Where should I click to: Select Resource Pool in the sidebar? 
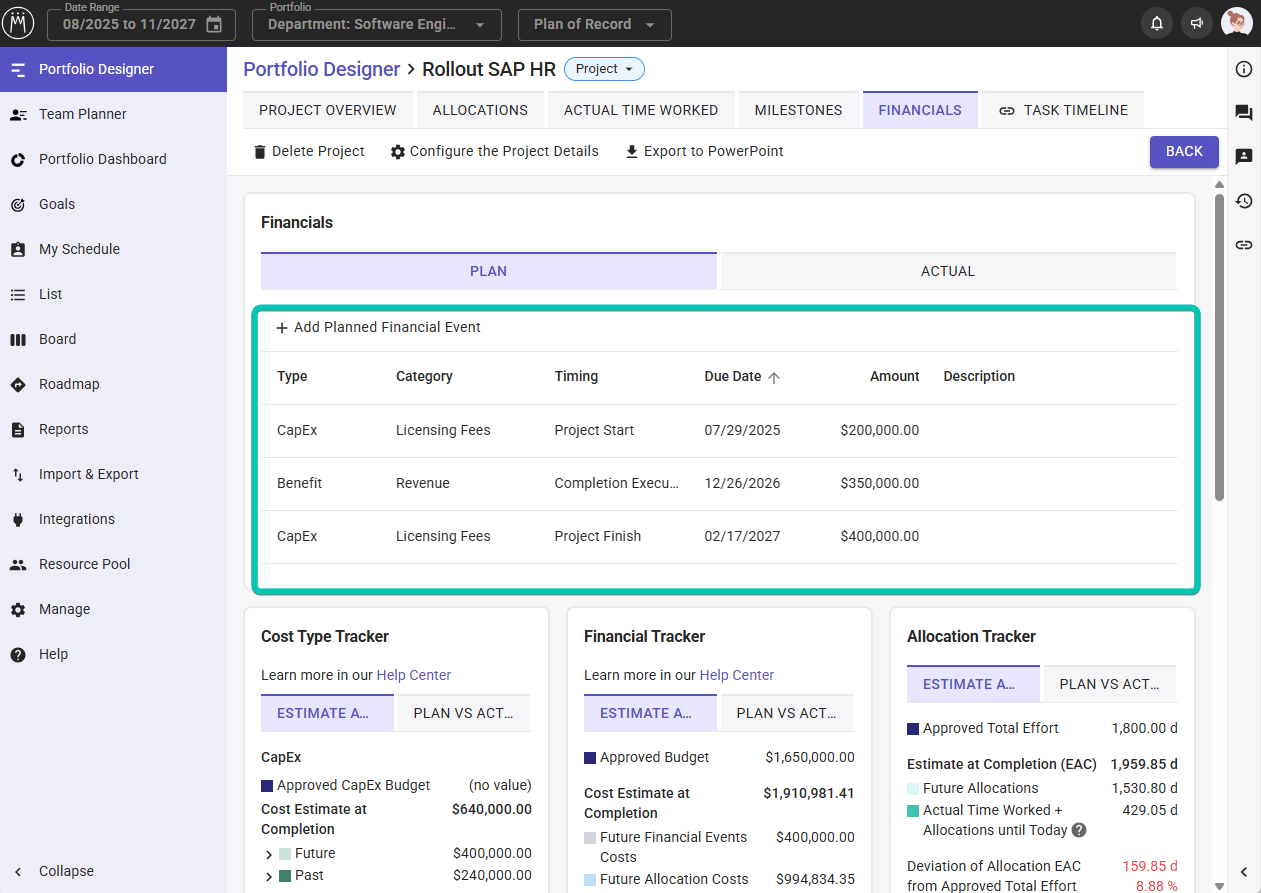[85, 564]
